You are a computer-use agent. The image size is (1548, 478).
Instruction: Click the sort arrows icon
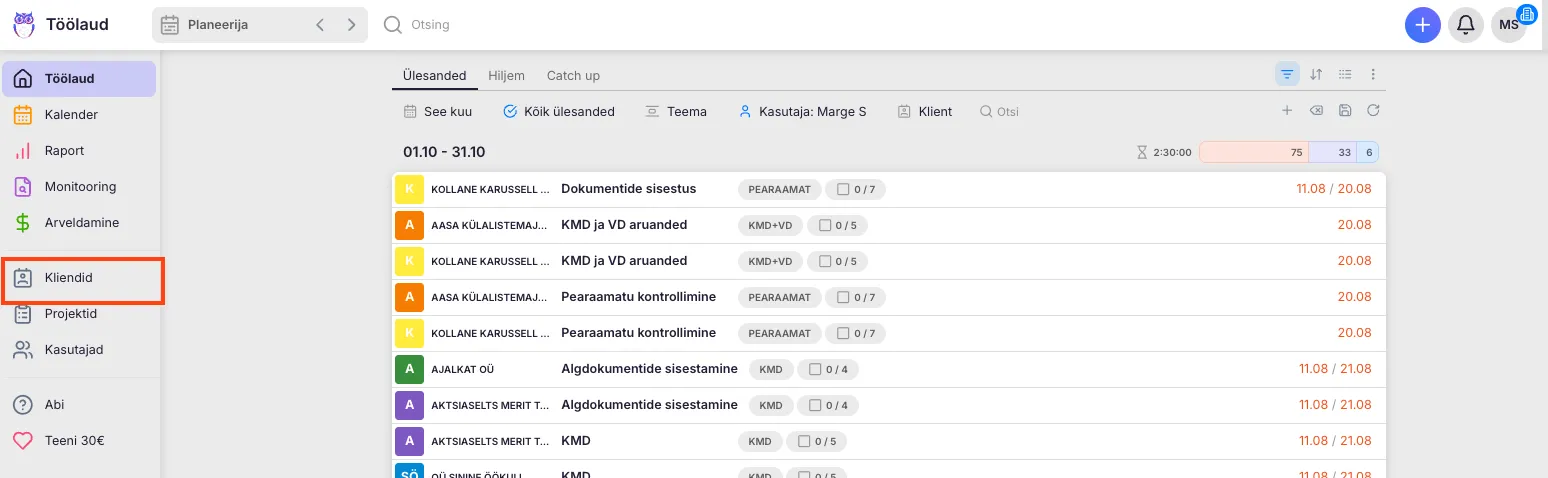point(1316,75)
